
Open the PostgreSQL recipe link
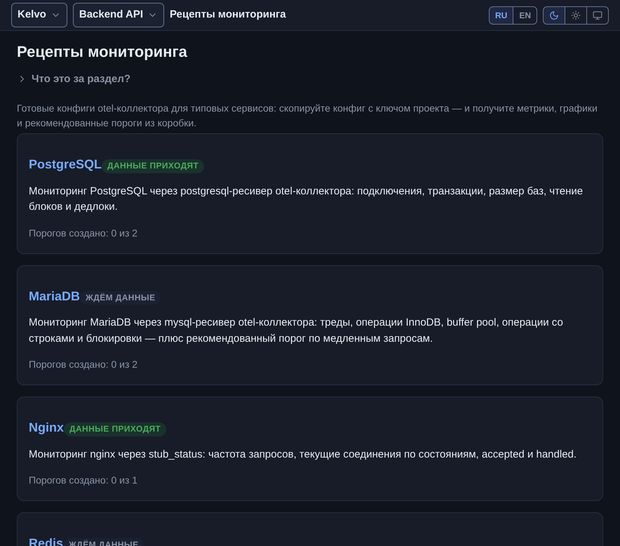tap(65, 164)
